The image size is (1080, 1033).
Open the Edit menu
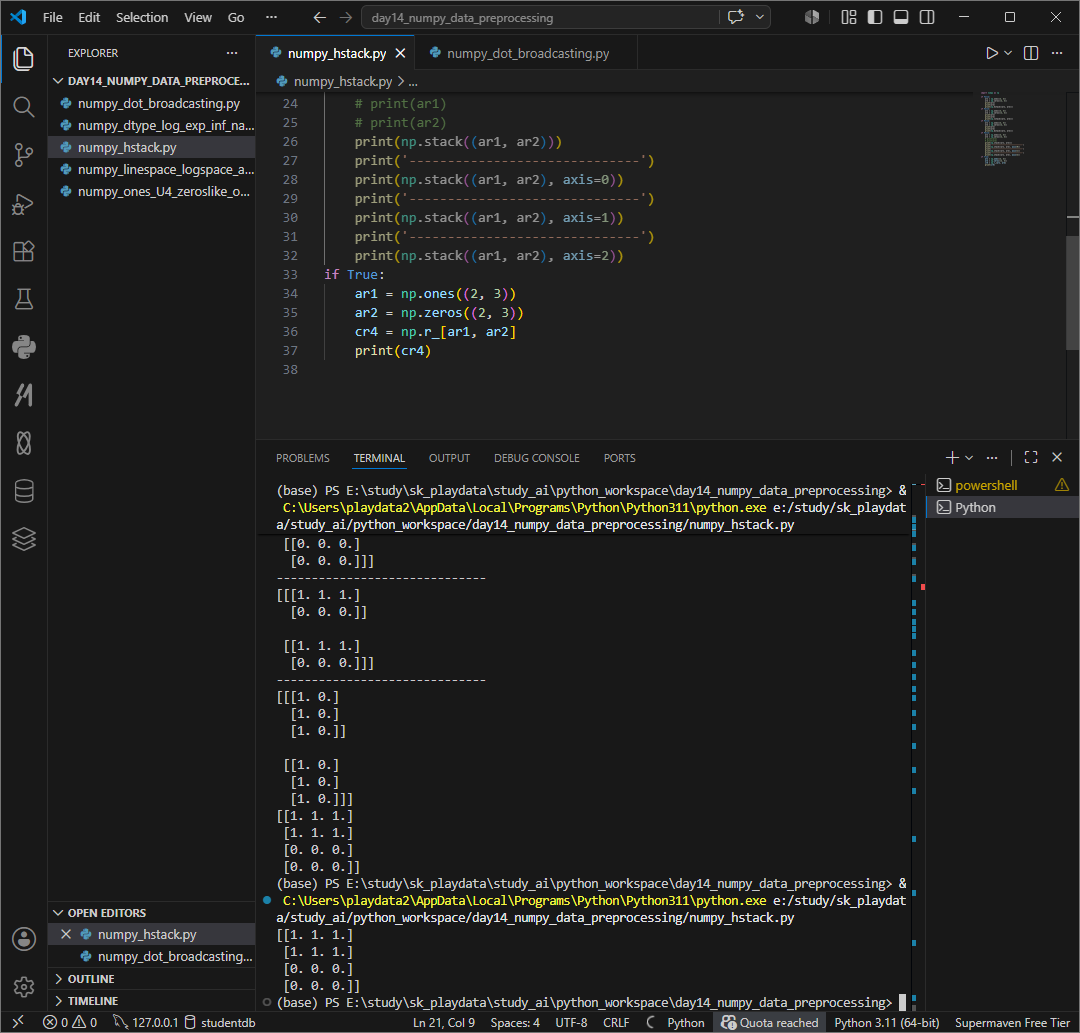click(x=89, y=17)
